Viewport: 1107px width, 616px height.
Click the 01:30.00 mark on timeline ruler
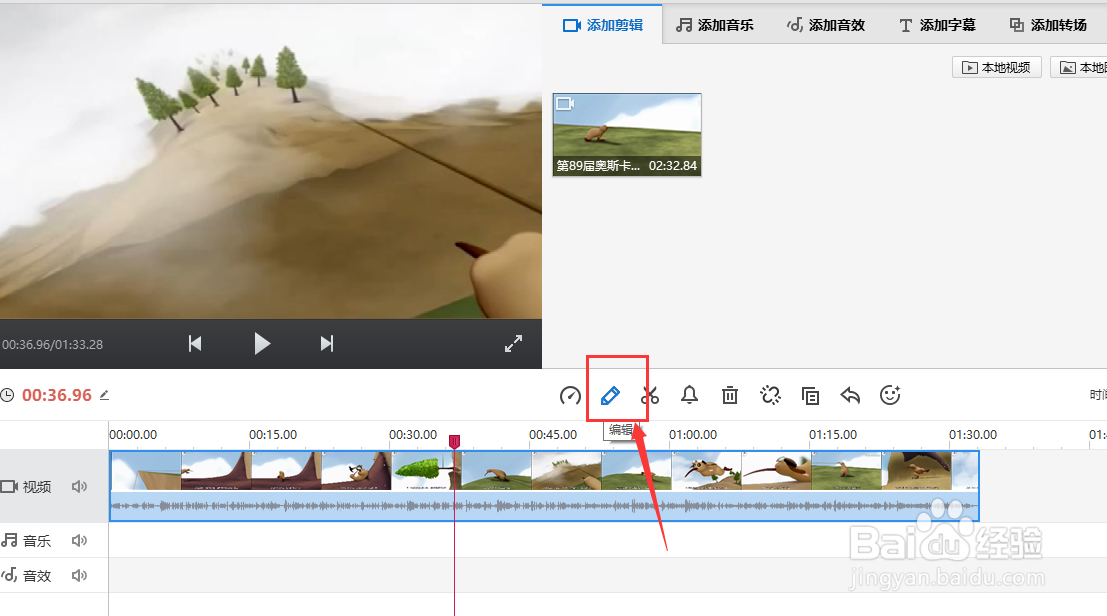(973, 435)
